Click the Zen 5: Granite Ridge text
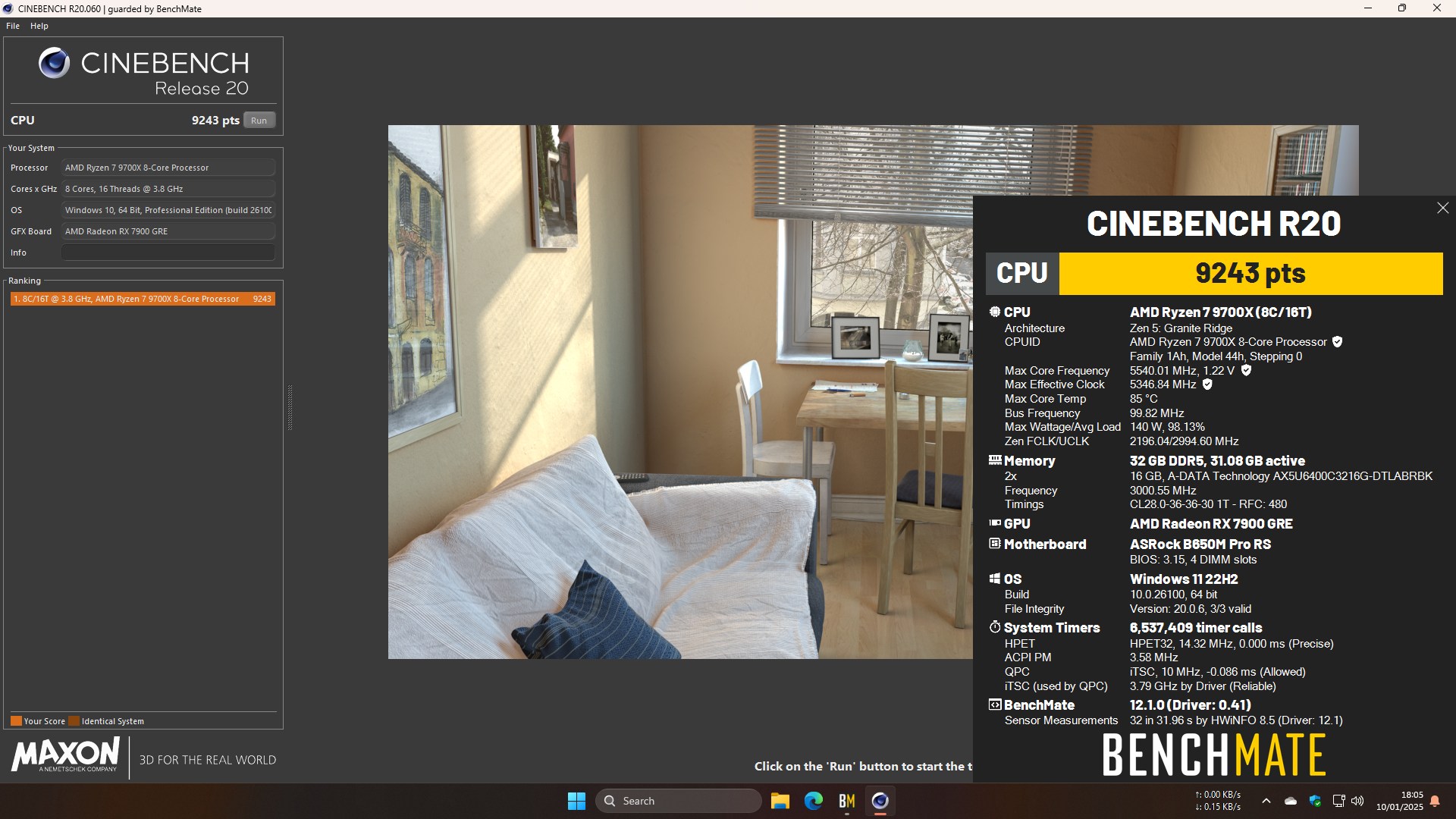 click(x=1181, y=328)
